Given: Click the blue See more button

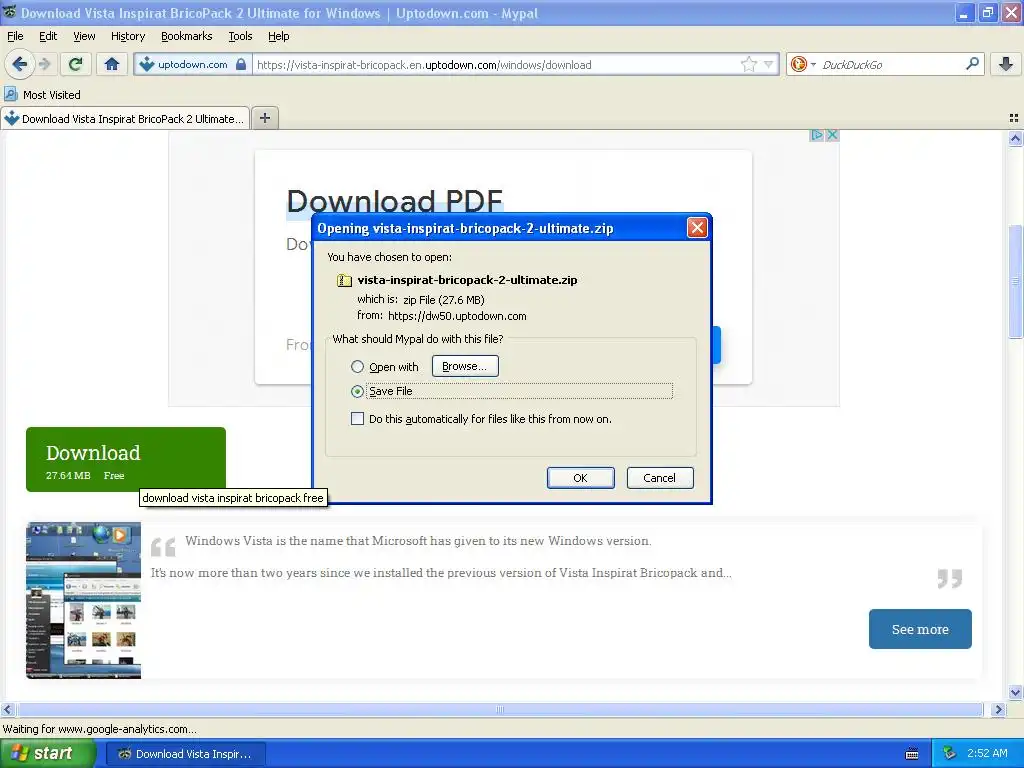Looking at the screenshot, I should coord(920,629).
